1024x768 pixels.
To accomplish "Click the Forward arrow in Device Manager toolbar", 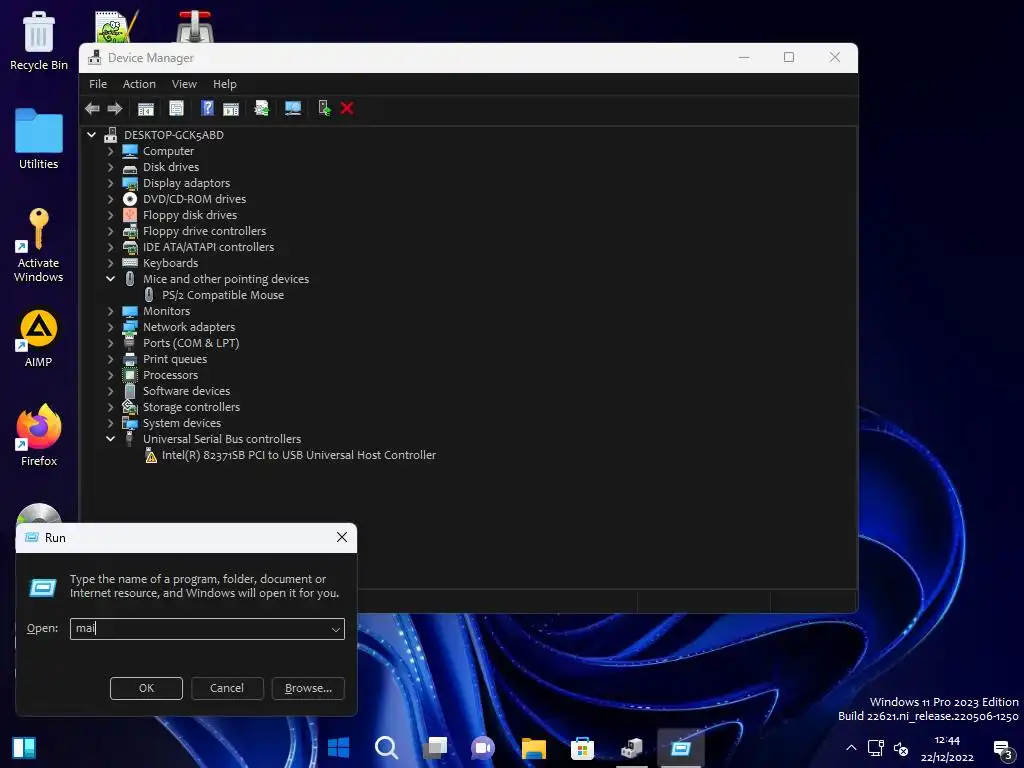I will coord(115,108).
